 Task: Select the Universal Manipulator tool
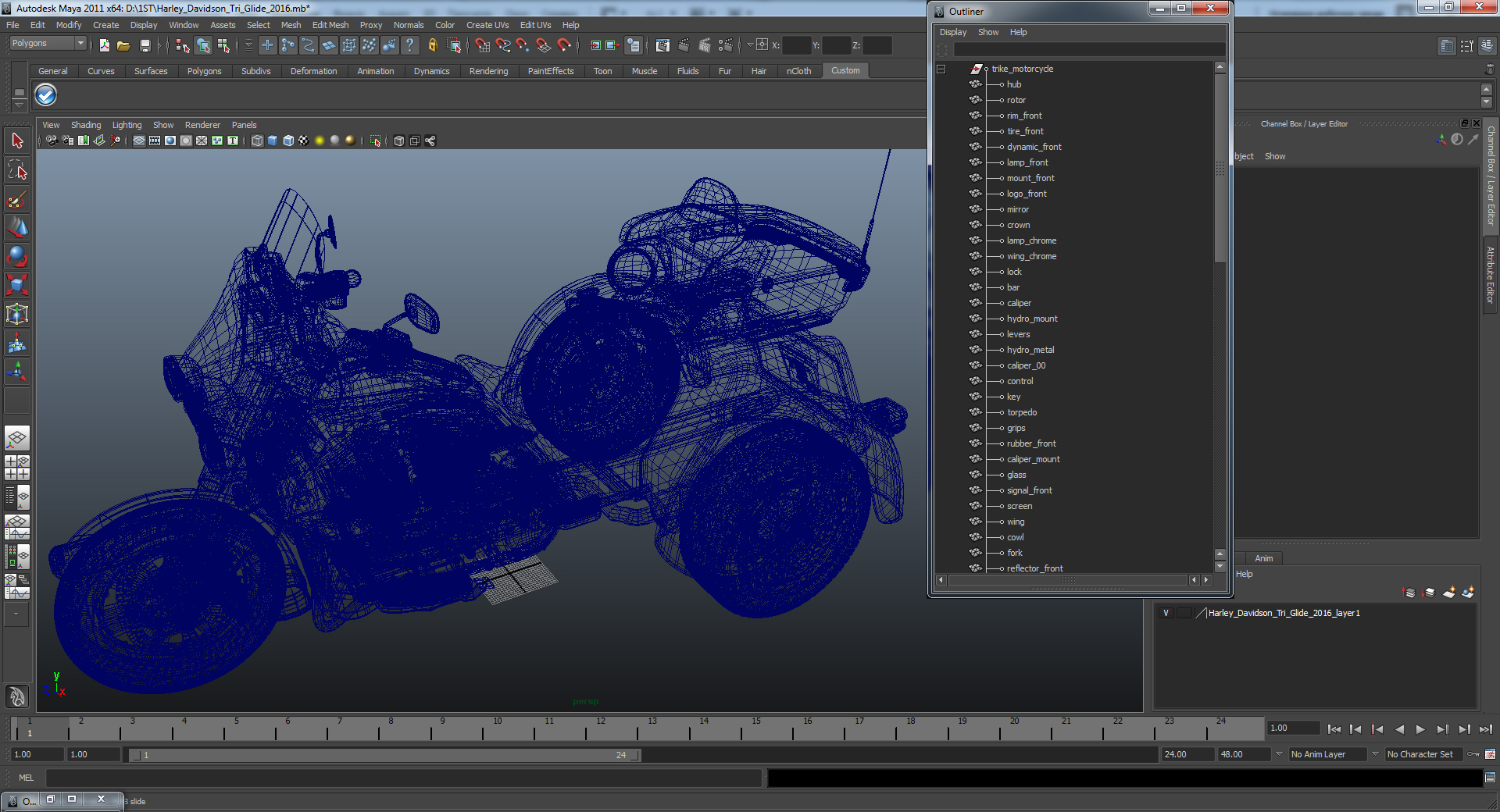pos(17,314)
